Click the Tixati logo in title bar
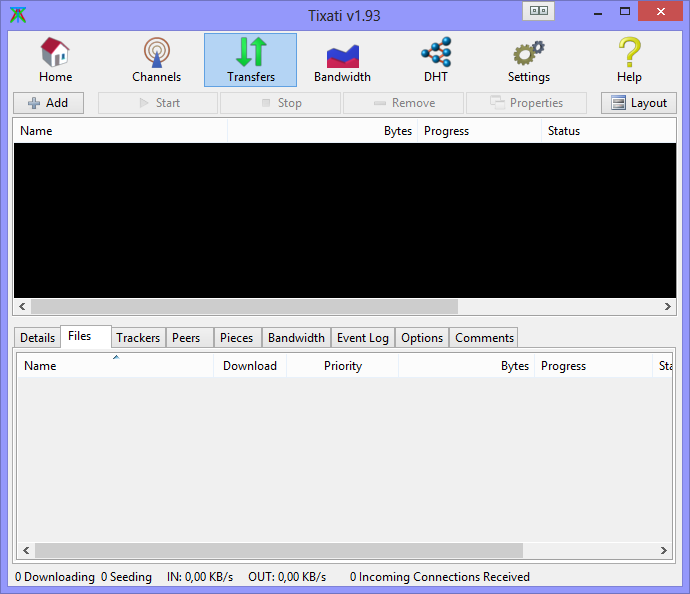The width and height of the screenshot is (690, 594). 18,14
